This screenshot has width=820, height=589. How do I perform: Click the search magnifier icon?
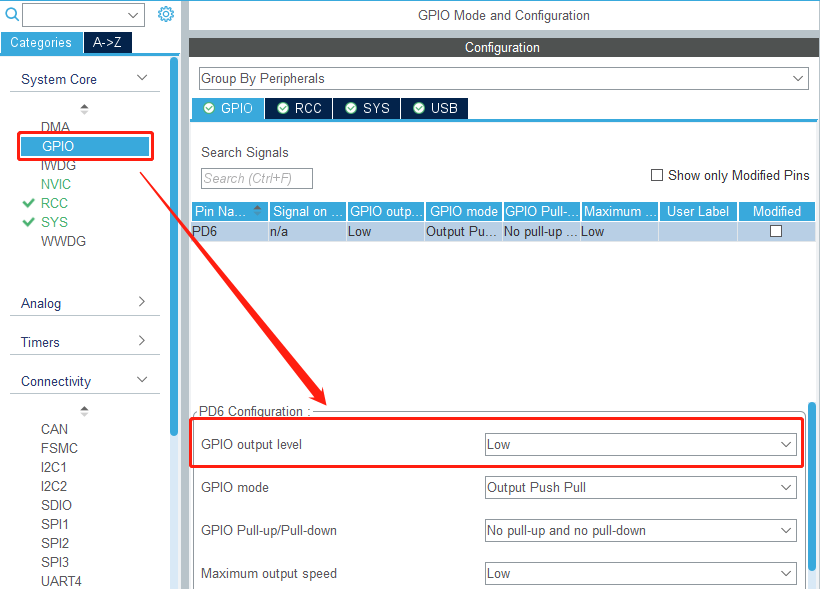[x=12, y=14]
